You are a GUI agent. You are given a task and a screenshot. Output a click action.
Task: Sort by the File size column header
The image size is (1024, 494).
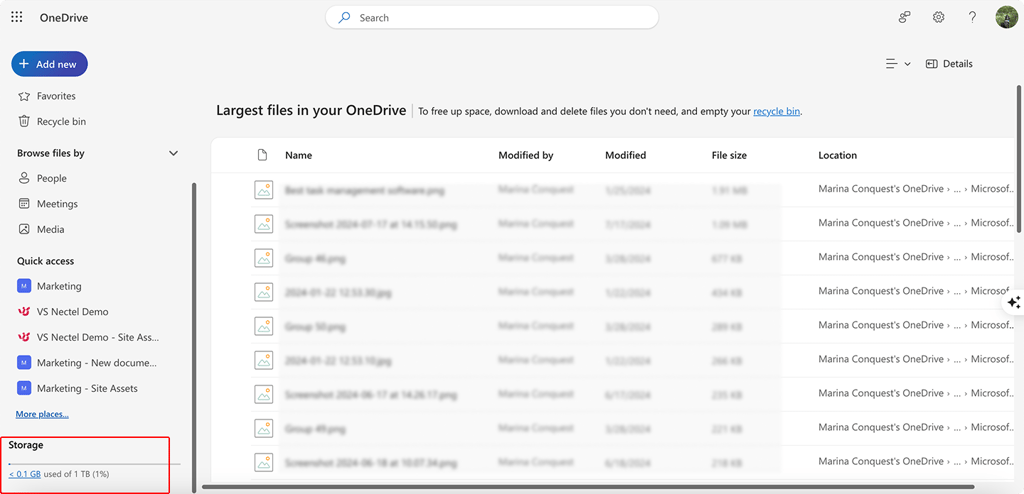pyautogui.click(x=729, y=156)
